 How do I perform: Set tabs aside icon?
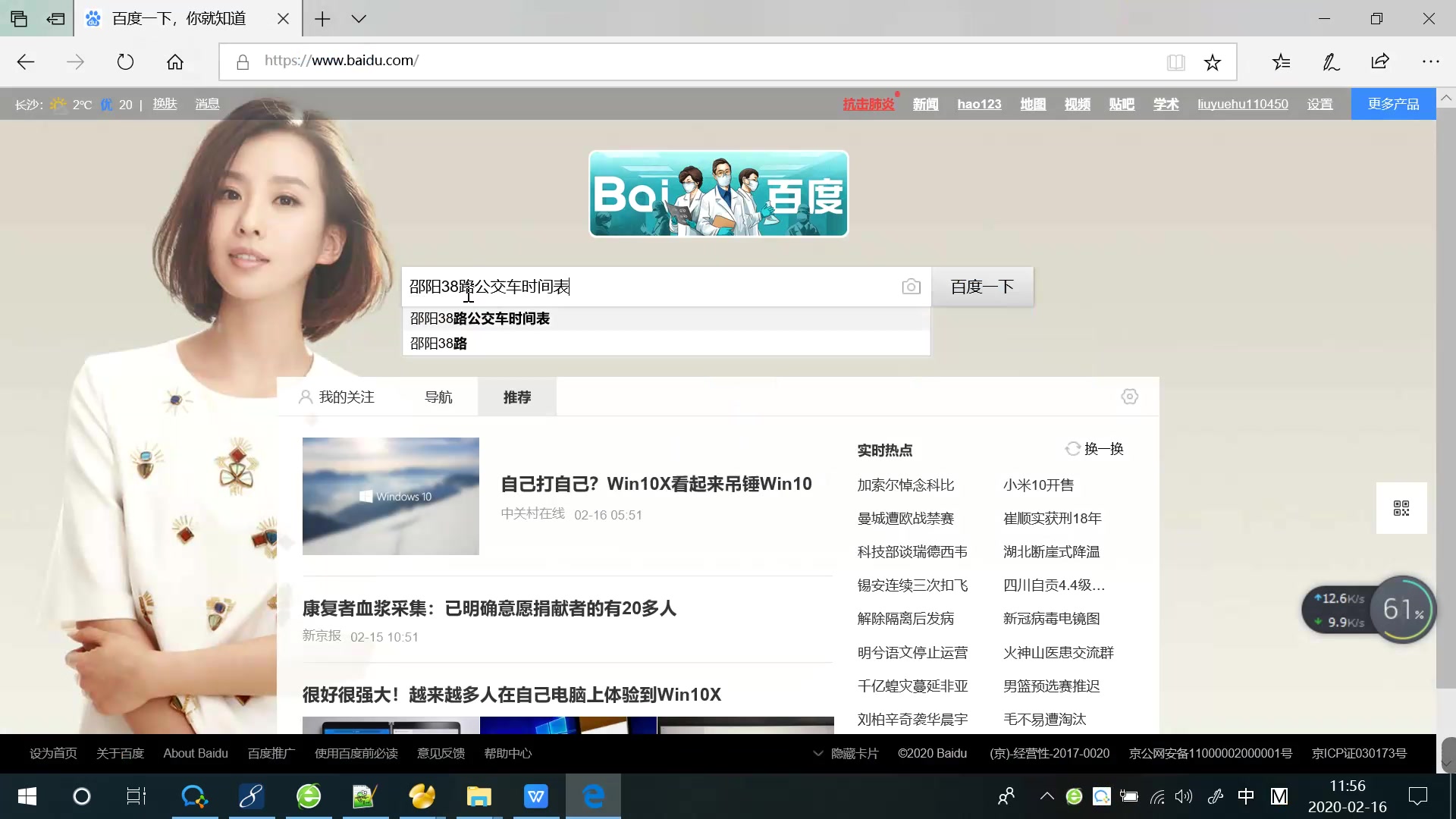[x=55, y=19]
